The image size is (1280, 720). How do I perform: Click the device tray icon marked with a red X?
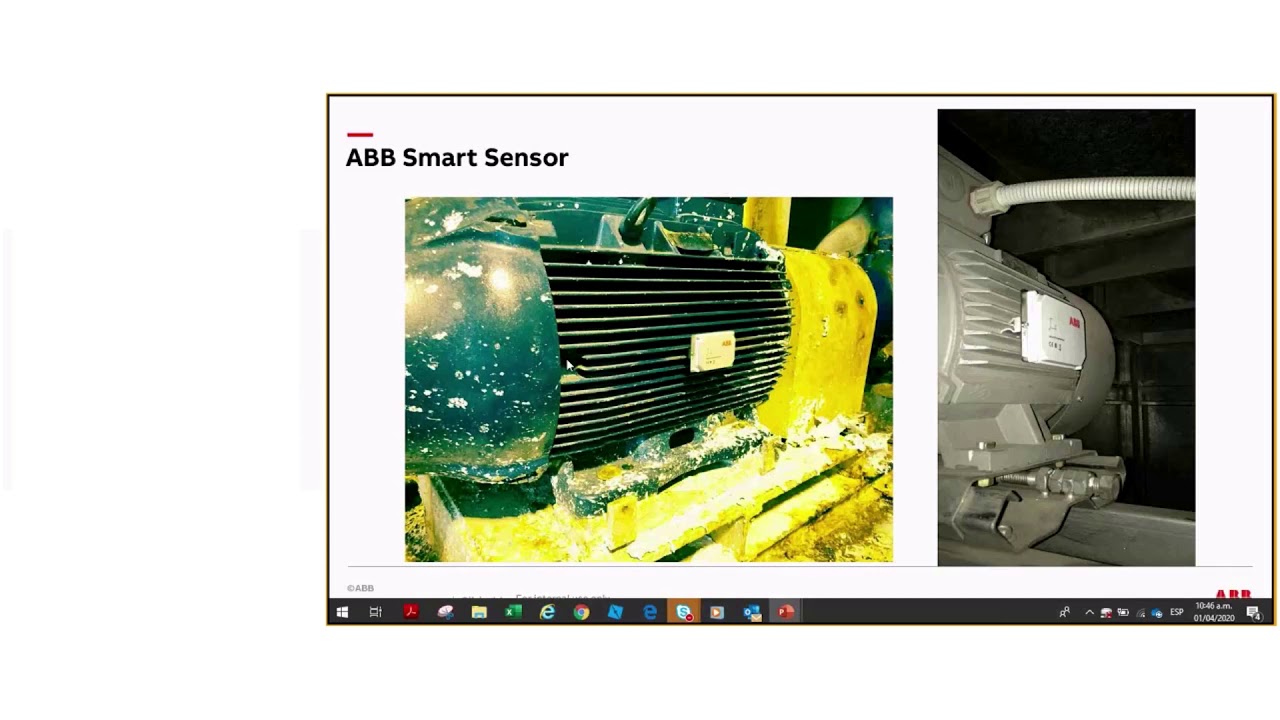point(1106,613)
